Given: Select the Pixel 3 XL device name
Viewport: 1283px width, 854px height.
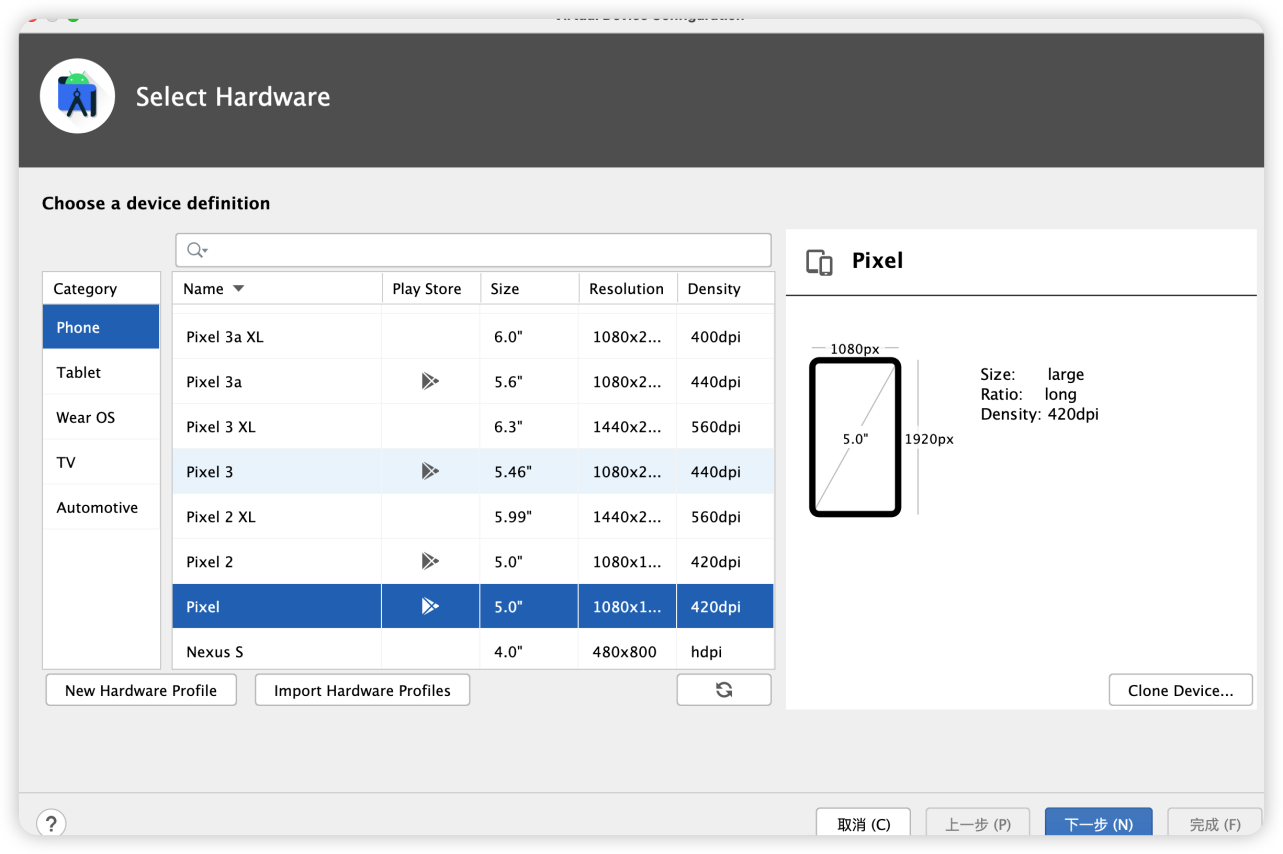Looking at the screenshot, I should [x=221, y=427].
